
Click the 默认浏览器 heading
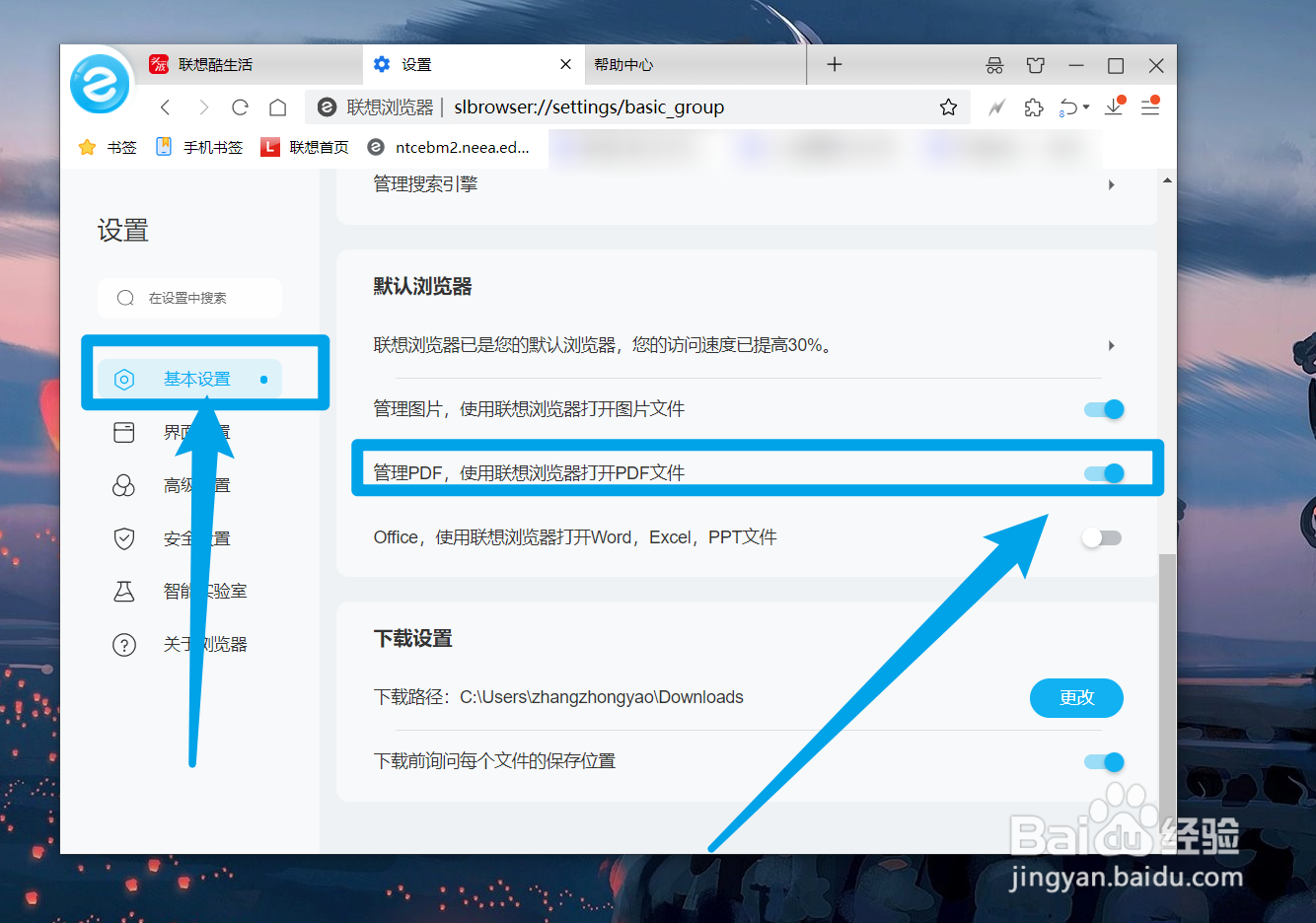coord(422,286)
